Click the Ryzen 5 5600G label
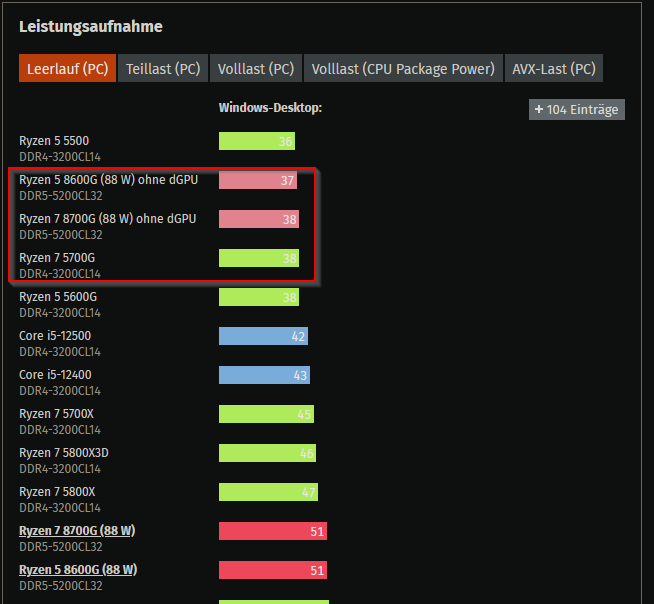 tap(58, 297)
